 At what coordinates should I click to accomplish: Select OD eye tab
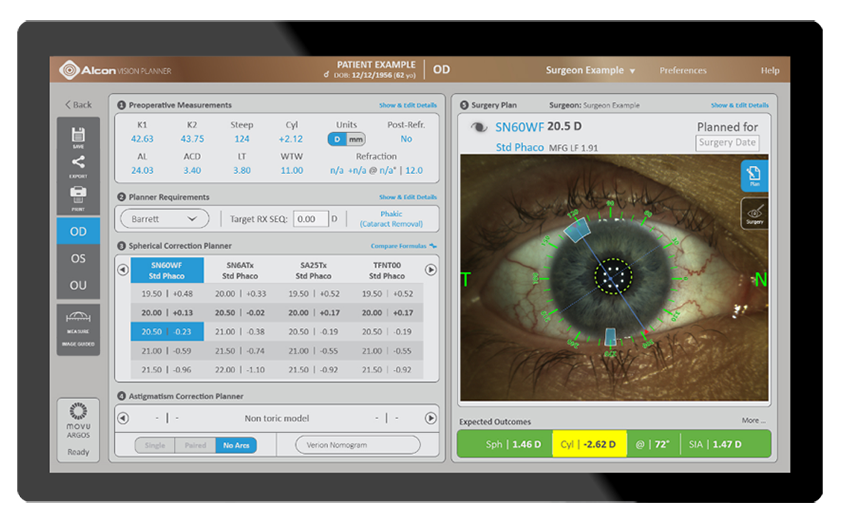coord(78,232)
